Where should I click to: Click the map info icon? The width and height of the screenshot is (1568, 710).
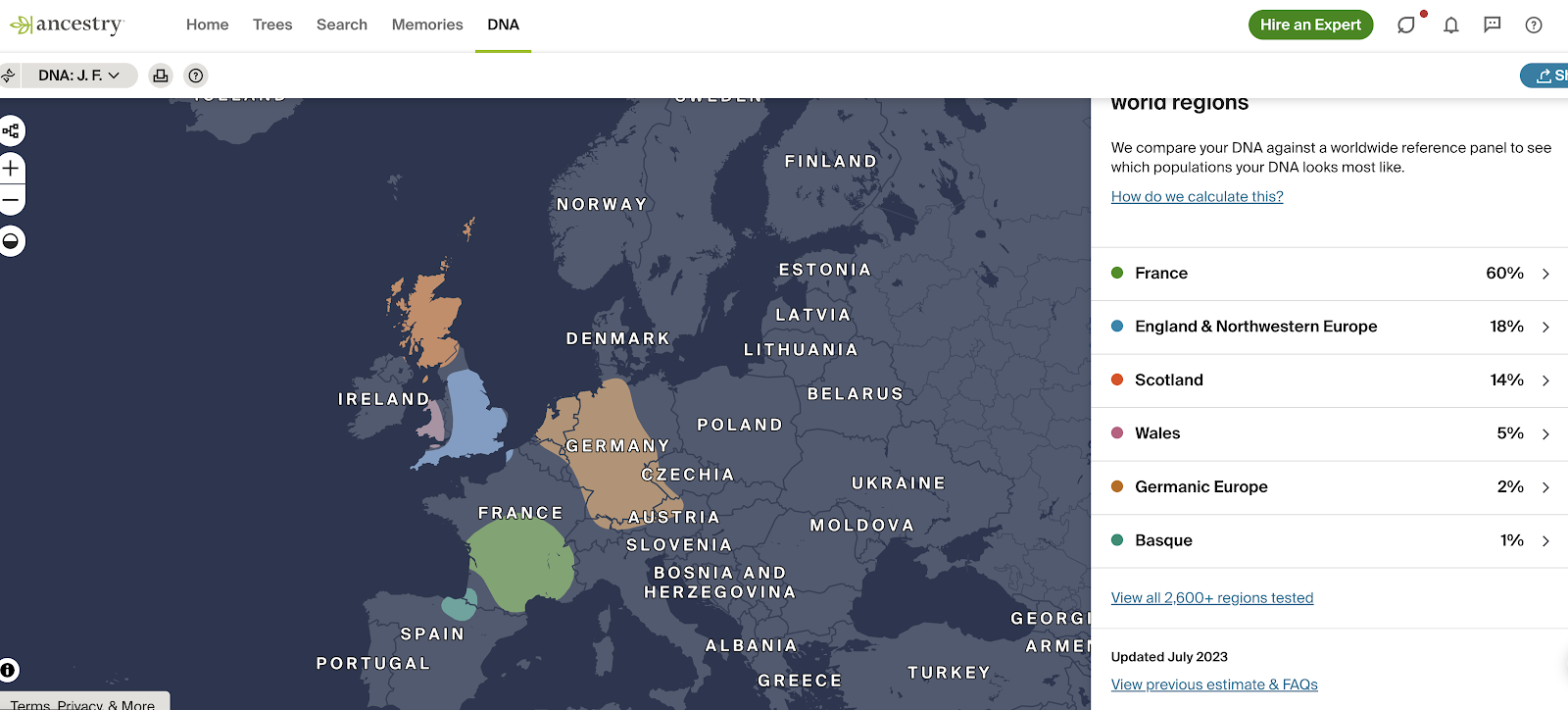pyautogui.click(x=8, y=671)
